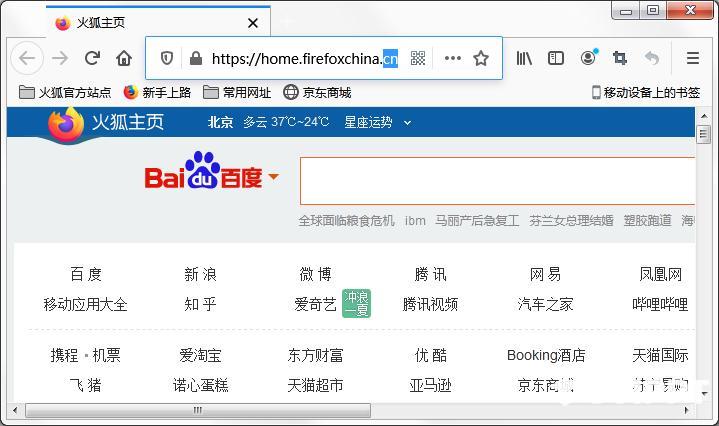Screen dimensions: 719x426
Task: Open the 天猫国际 link
Action: [x=660, y=355]
